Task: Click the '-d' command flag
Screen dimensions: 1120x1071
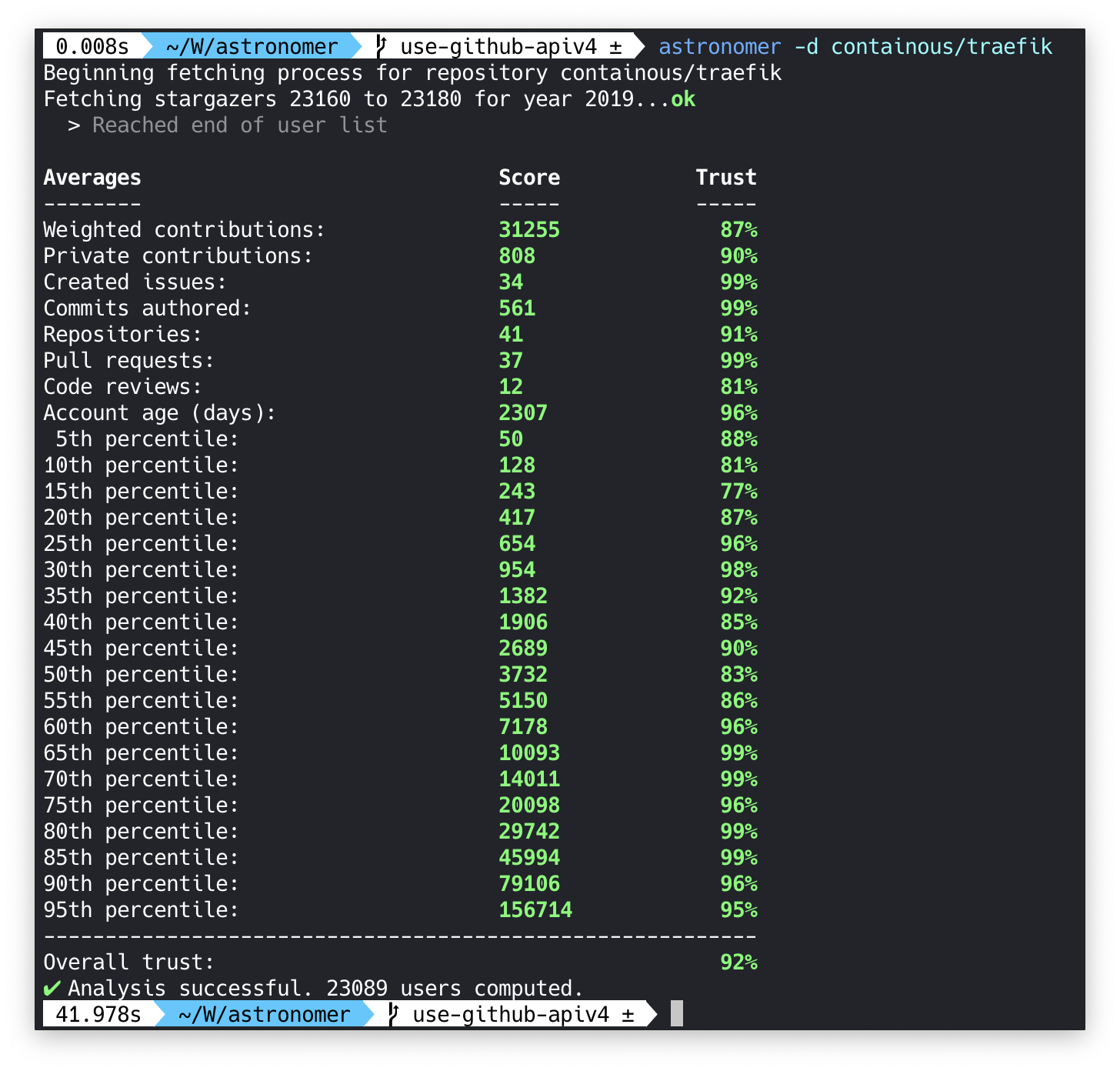Action: 806,46
